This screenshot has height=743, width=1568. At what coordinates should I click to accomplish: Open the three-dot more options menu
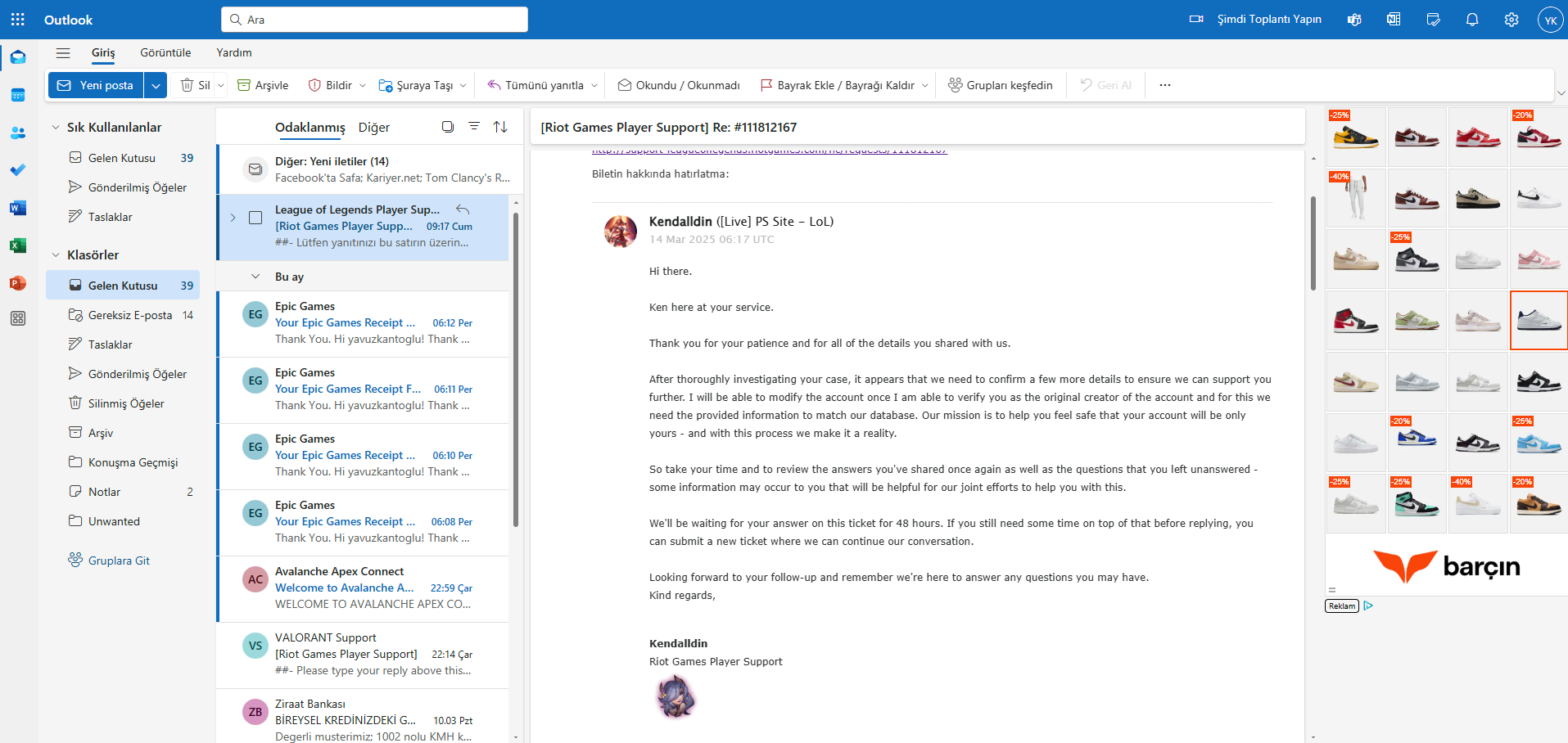pyautogui.click(x=1165, y=85)
